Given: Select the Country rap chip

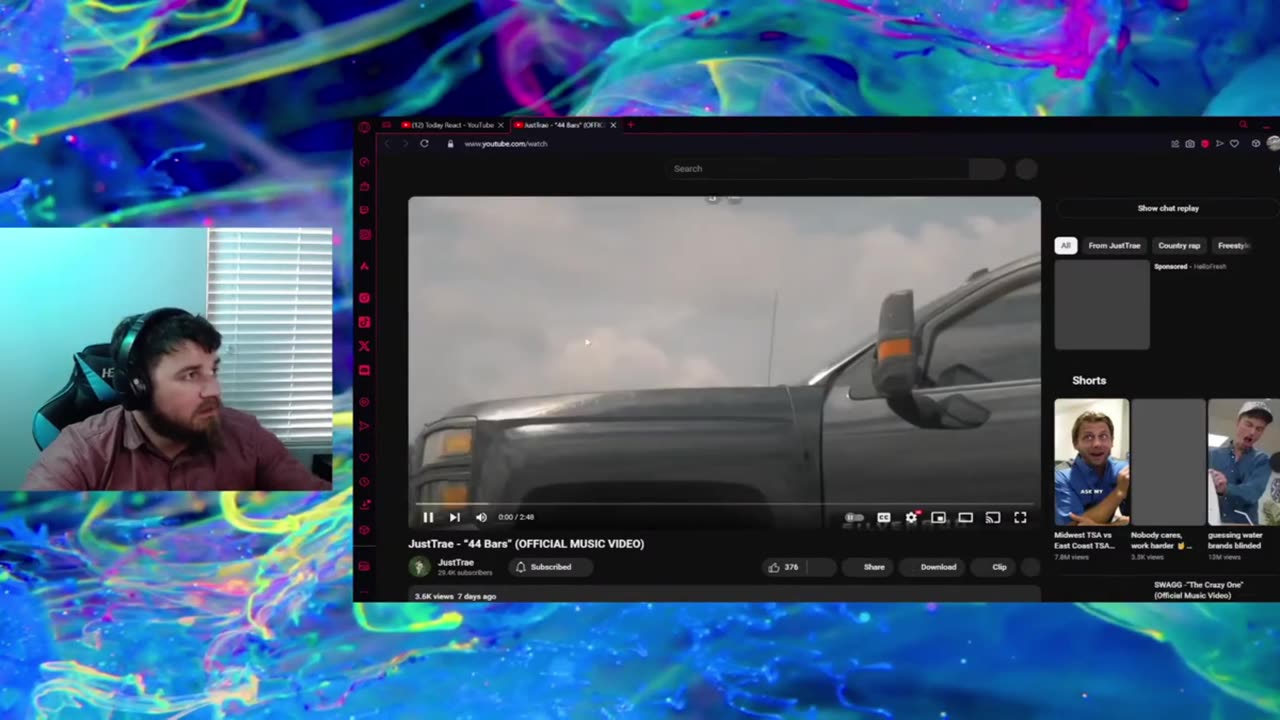Looking at the screenshot, I should [x=1179, y=246].
